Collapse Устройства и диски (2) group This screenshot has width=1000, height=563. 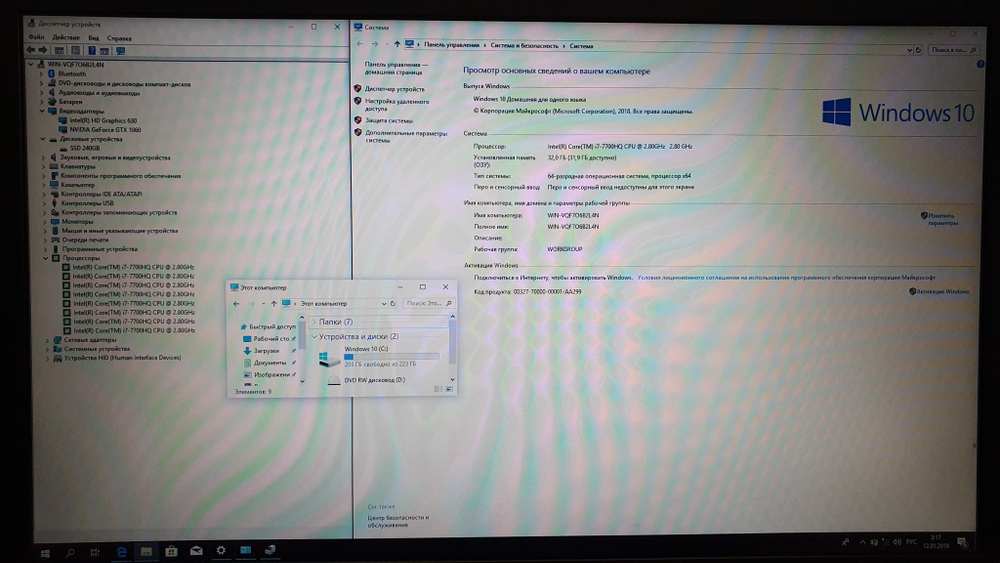(x=314, y=336)
